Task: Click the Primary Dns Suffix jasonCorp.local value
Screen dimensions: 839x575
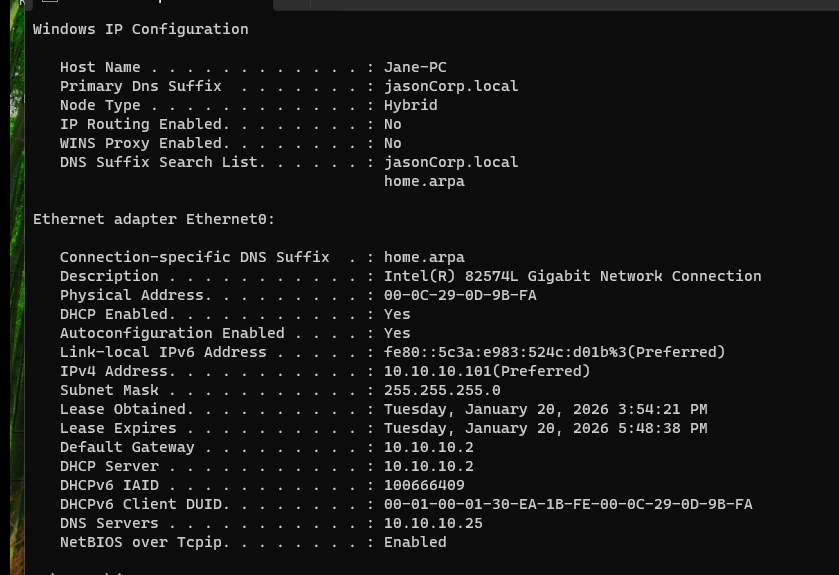Action: [451, 86]
